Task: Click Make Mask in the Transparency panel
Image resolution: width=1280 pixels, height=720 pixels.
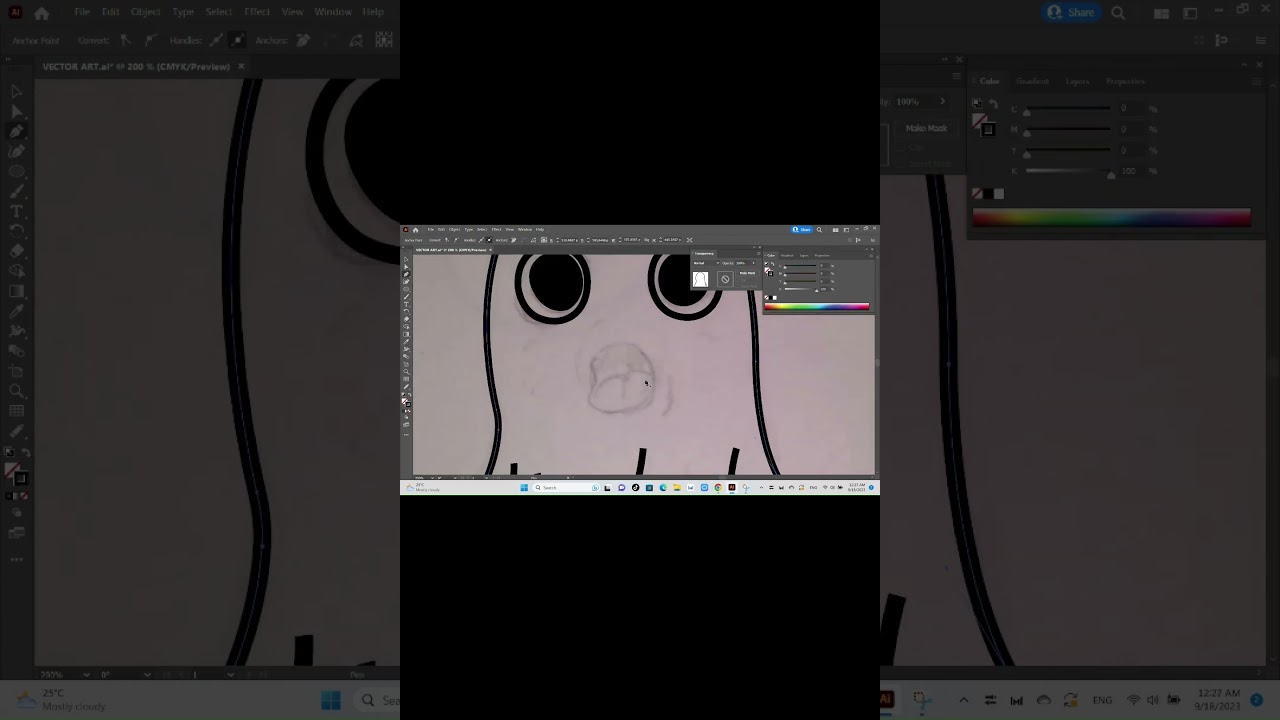Action: [x=748, y=273]
